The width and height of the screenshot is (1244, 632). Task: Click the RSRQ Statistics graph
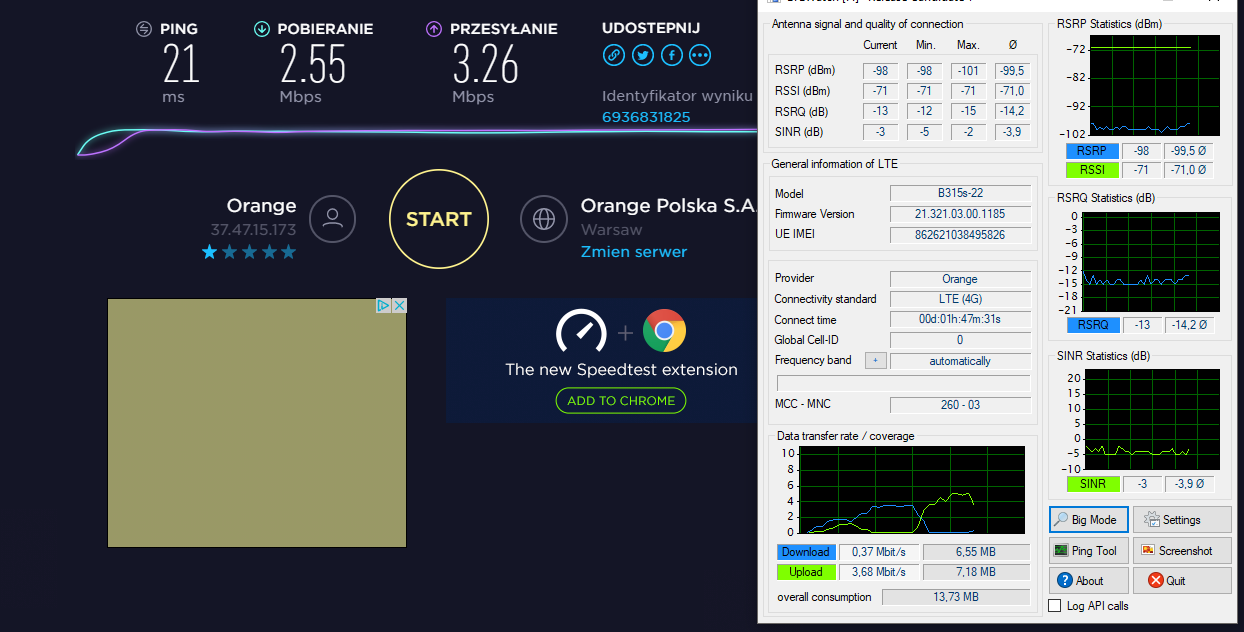pos(1153,262)
